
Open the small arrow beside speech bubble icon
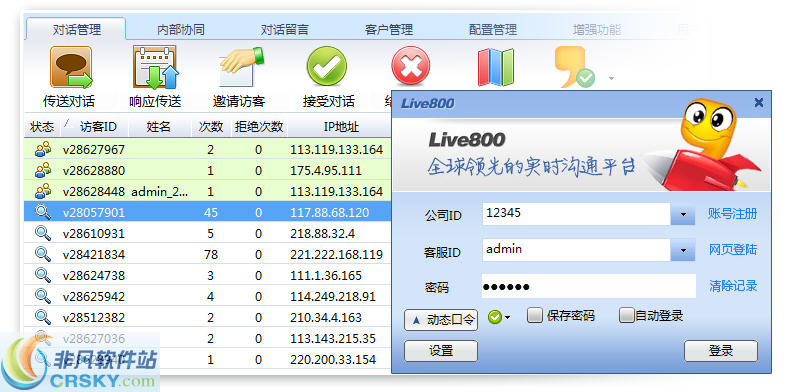(611, 79)
